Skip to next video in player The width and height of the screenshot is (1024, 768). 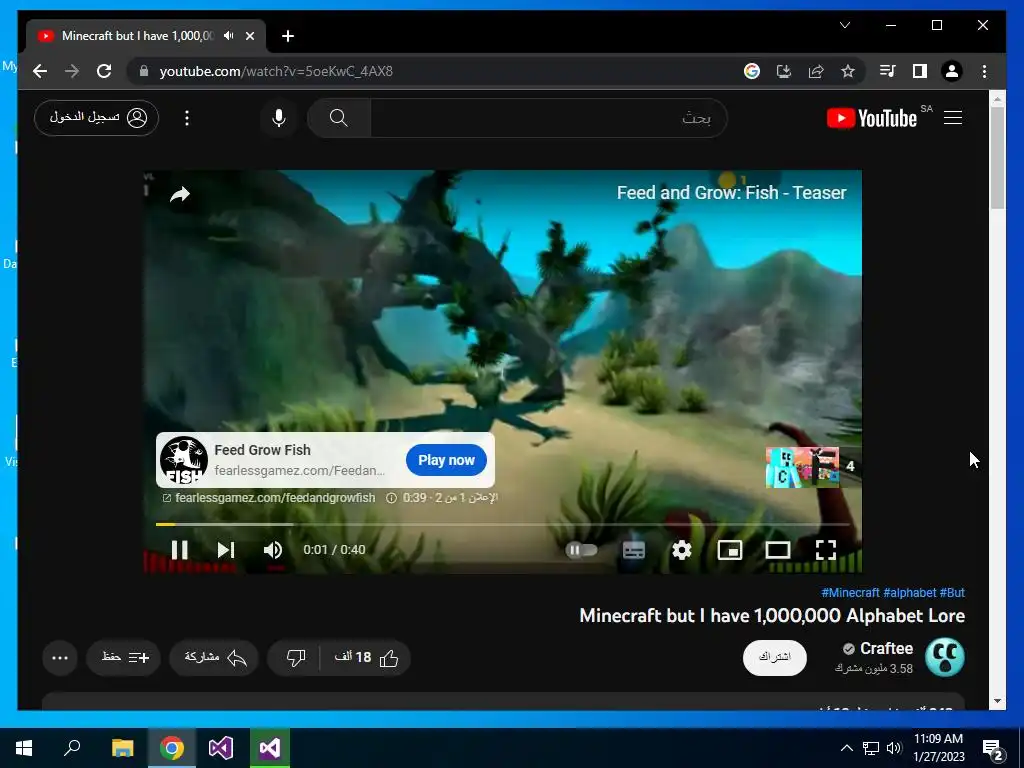point(226,550)
